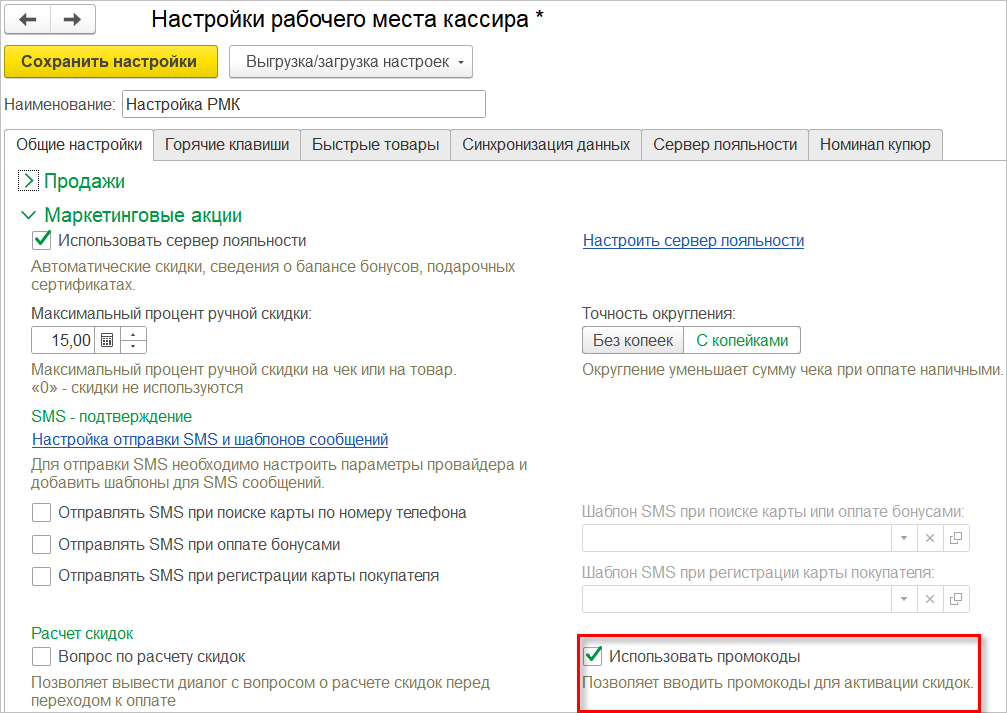Open the Номинал купюр tab

pos(875,145)
